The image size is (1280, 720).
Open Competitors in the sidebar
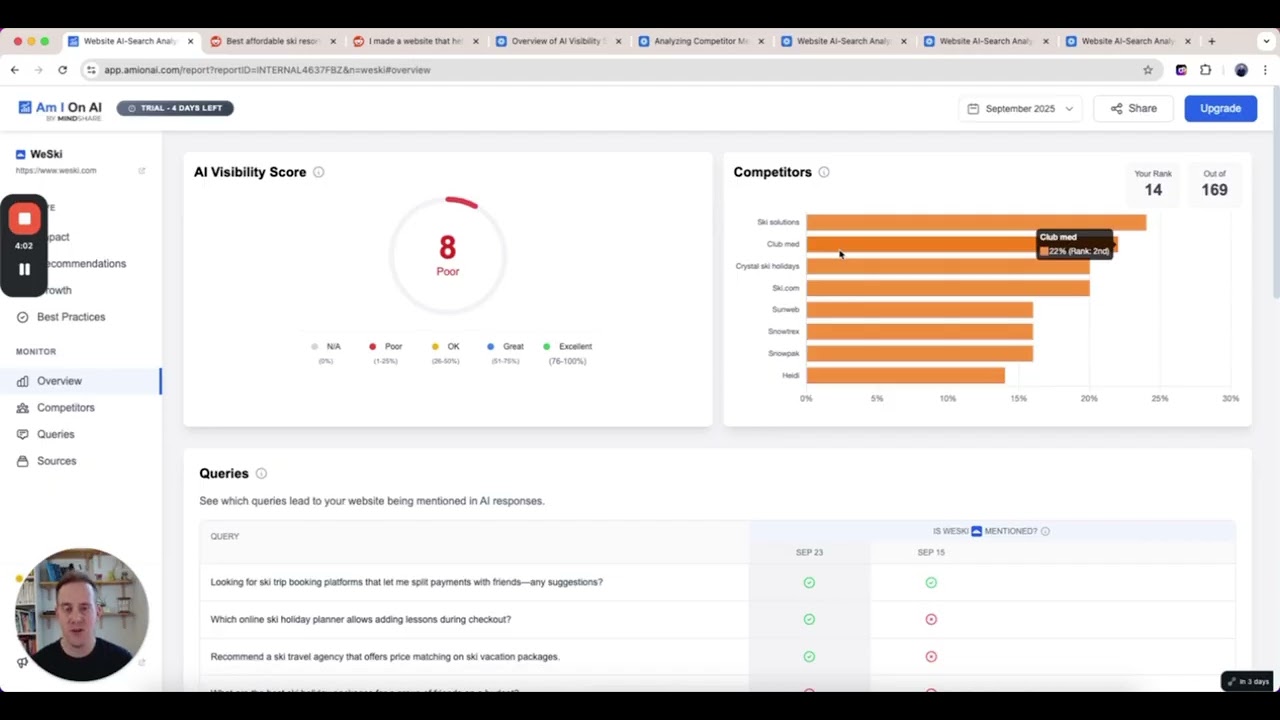point(66,408)
